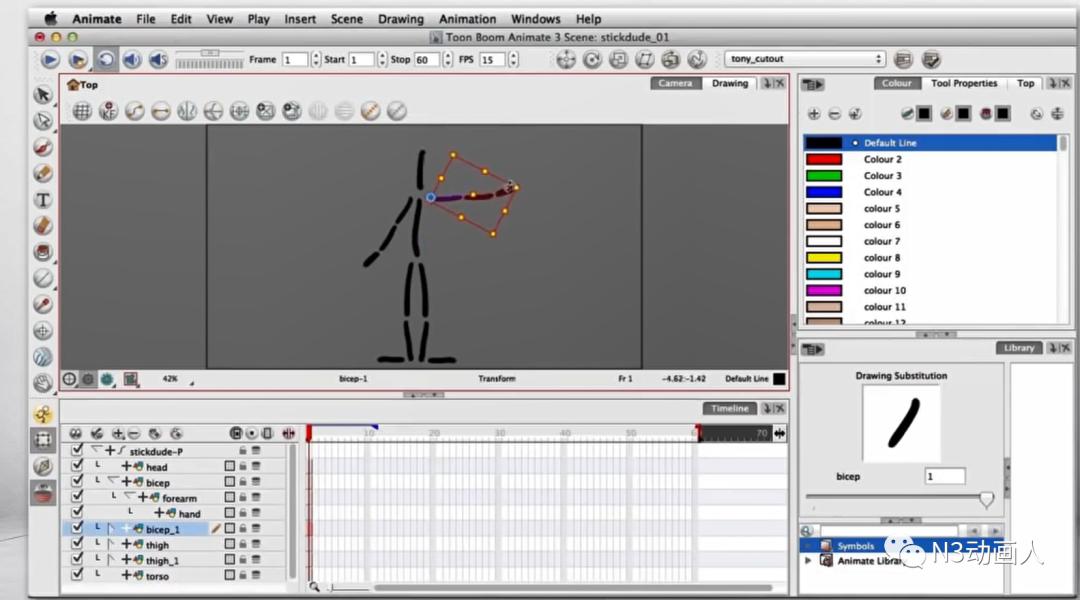Click the Frame number stepper arrows
The width and height of the screenshot is (1080, 600).
tap(315, 59)
